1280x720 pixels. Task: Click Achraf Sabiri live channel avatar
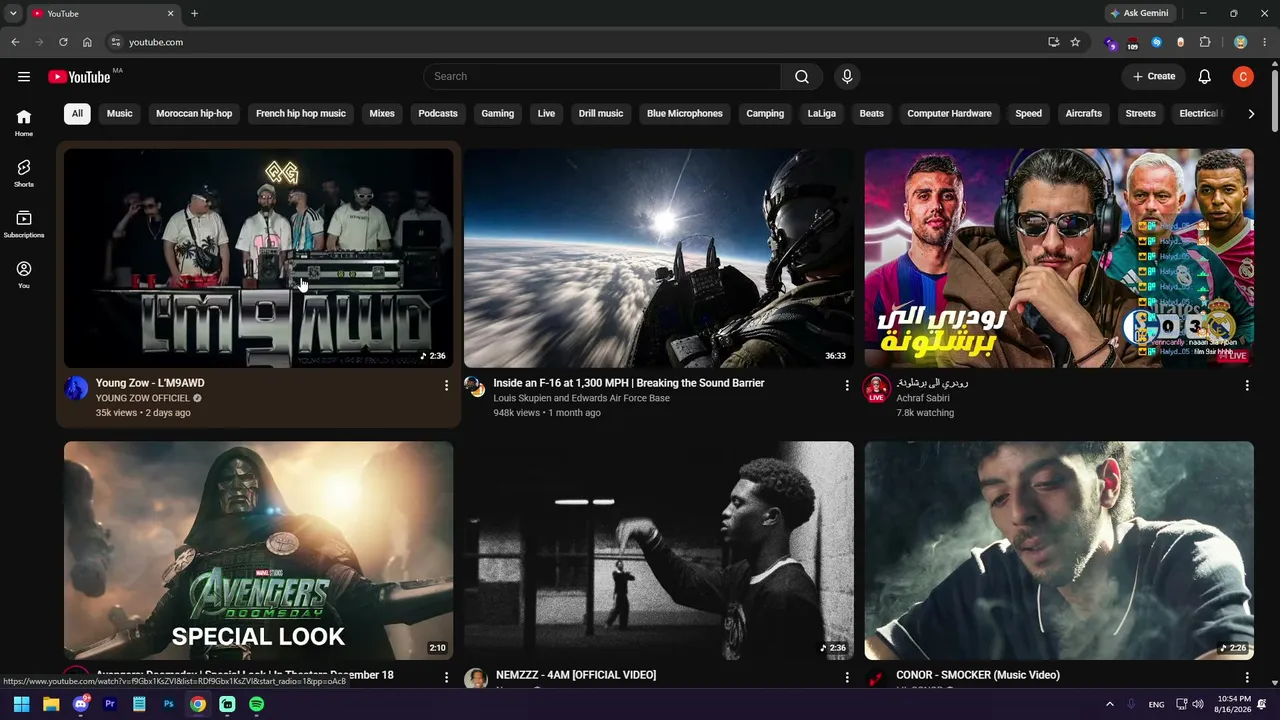coord(876,388)
